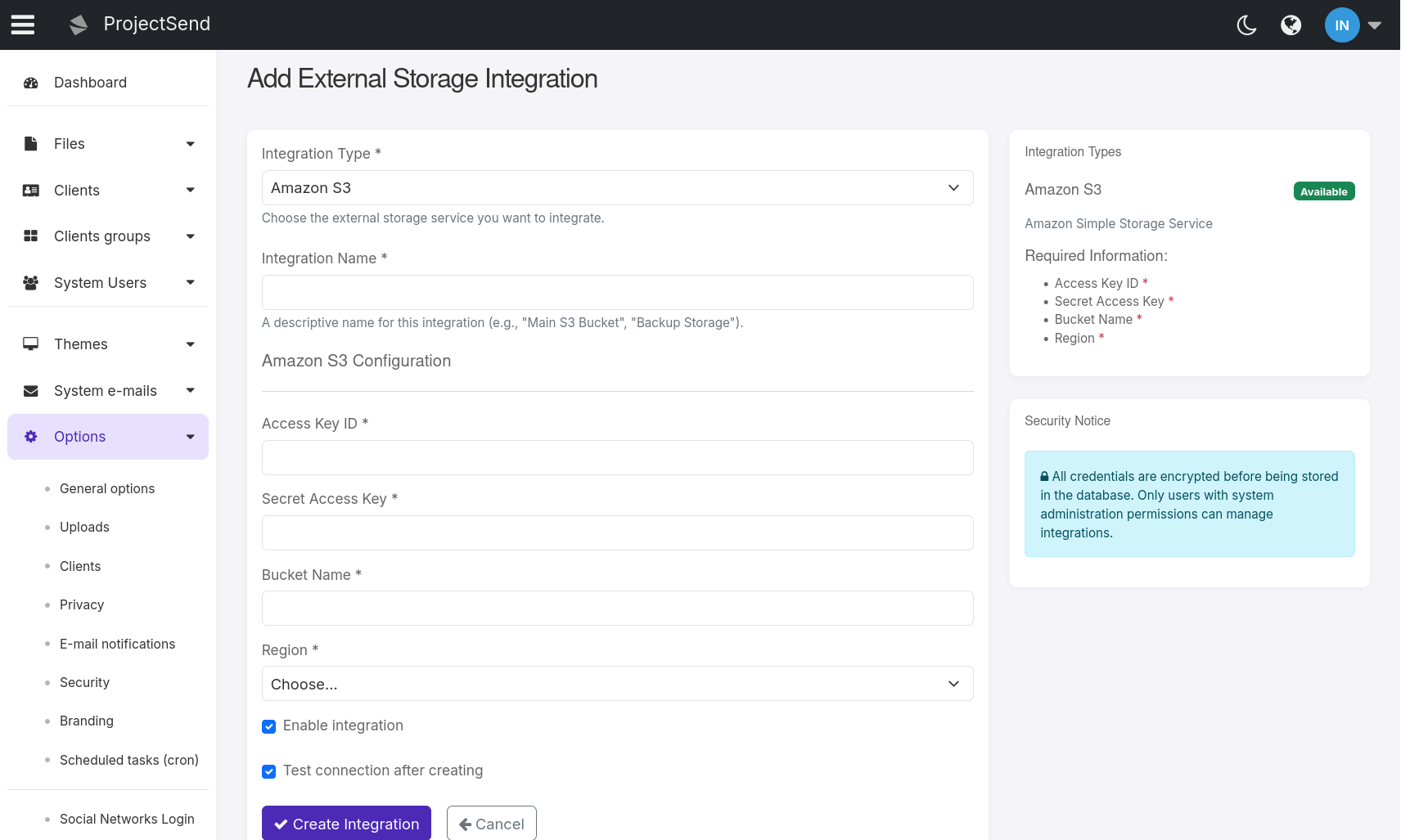1401x840 pixels.
Task: Open the Security options menu item
Action: pos(84,682)
